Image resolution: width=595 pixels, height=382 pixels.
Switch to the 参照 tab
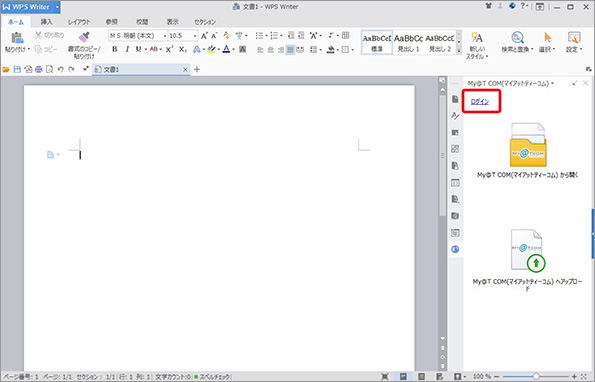pos(112,22)
